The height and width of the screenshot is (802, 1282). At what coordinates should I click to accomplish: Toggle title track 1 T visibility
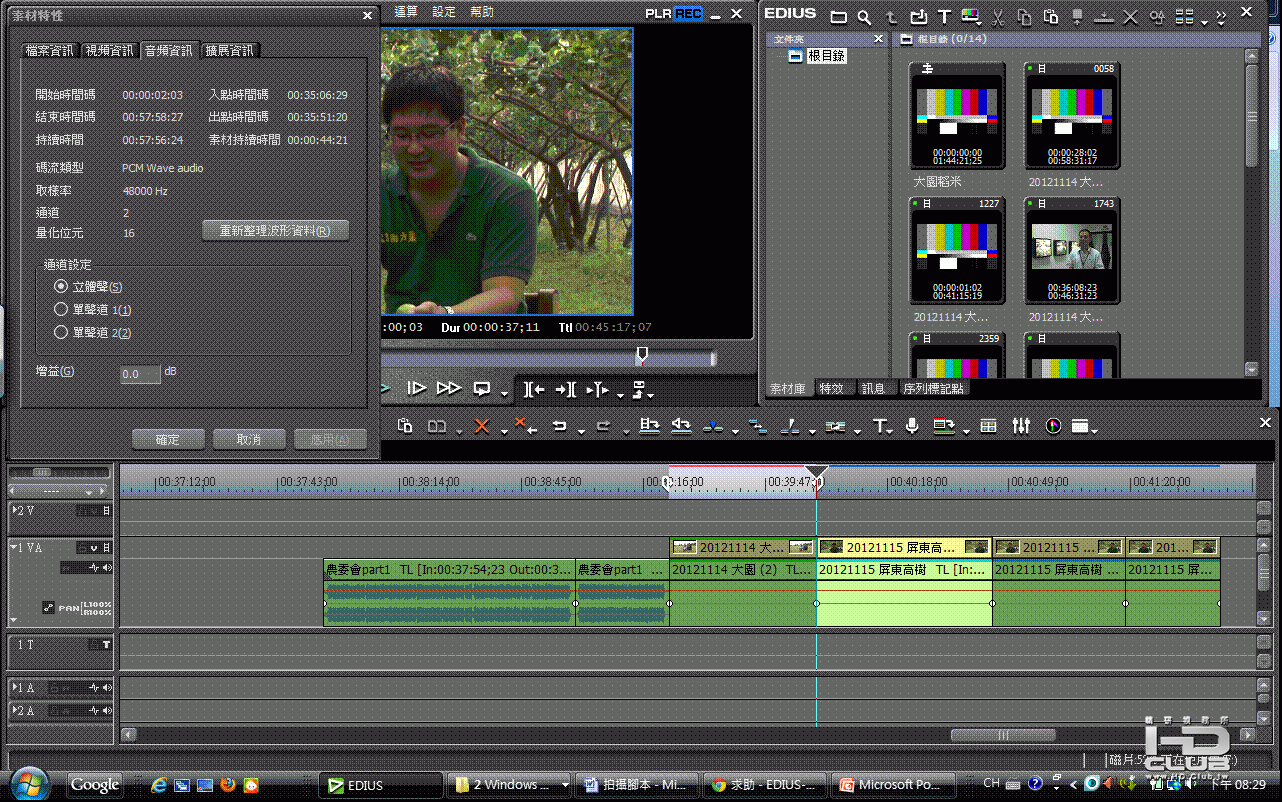click(x=106, y=644)
